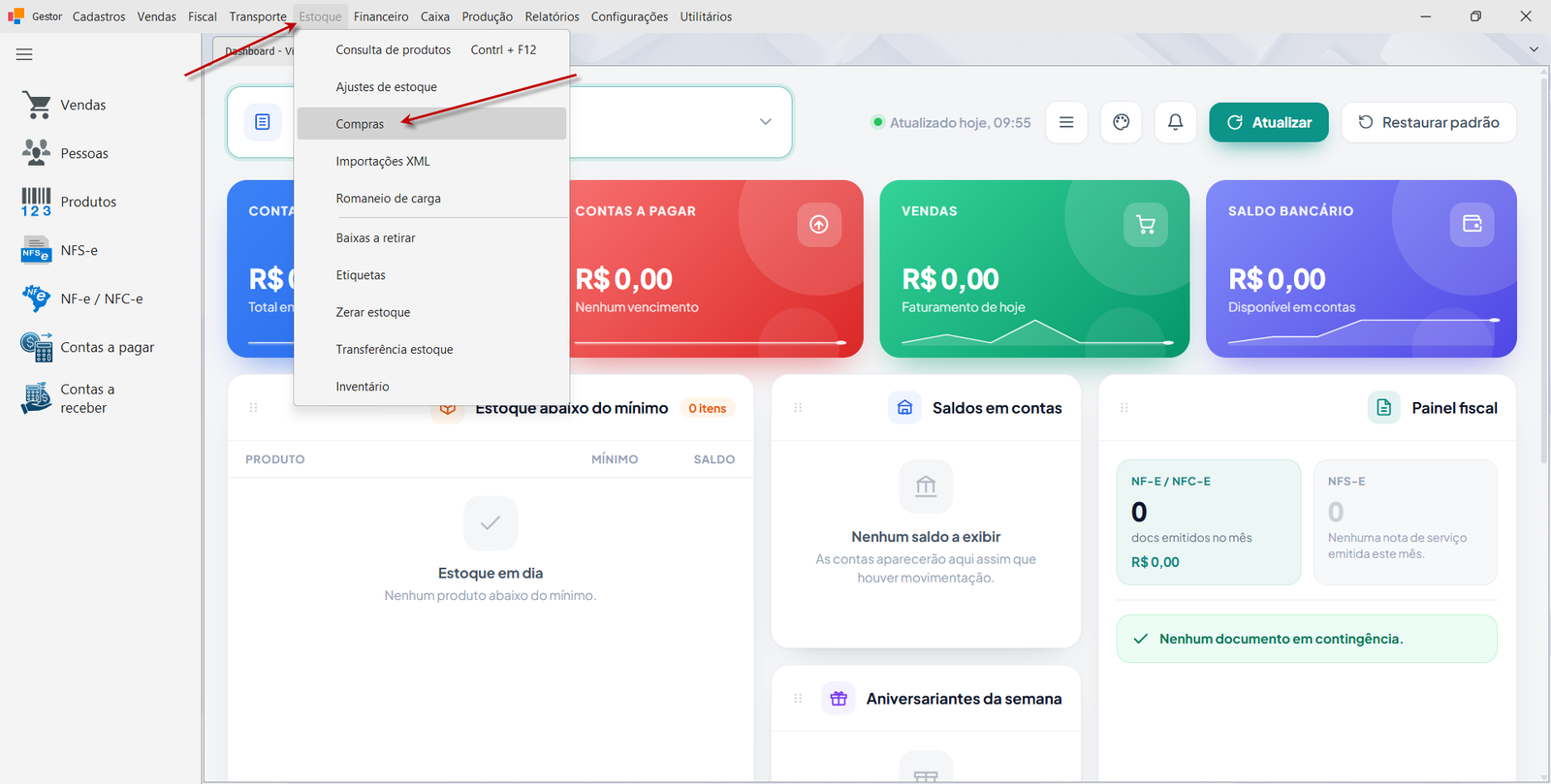Click the drag handle of Painel fiscal panel
1551x784 pixels.
point(1124,408)
